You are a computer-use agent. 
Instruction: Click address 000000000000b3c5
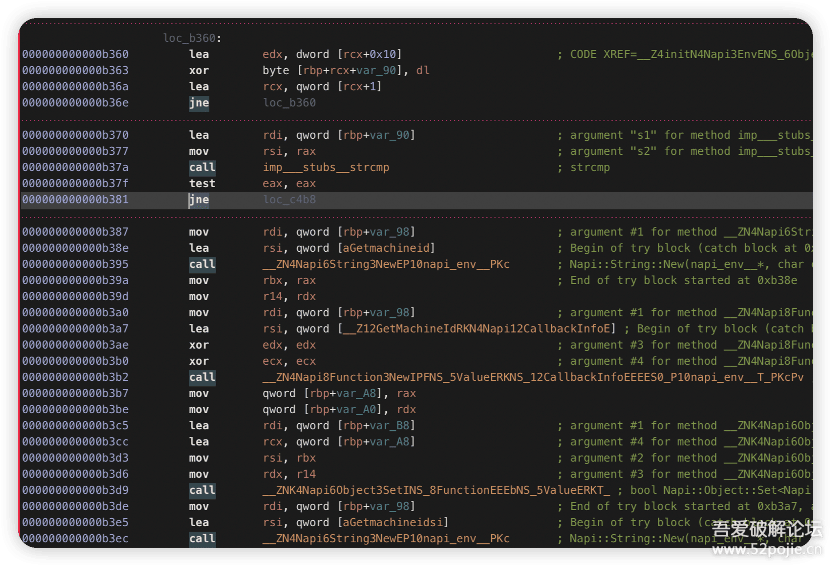point(75,425)
